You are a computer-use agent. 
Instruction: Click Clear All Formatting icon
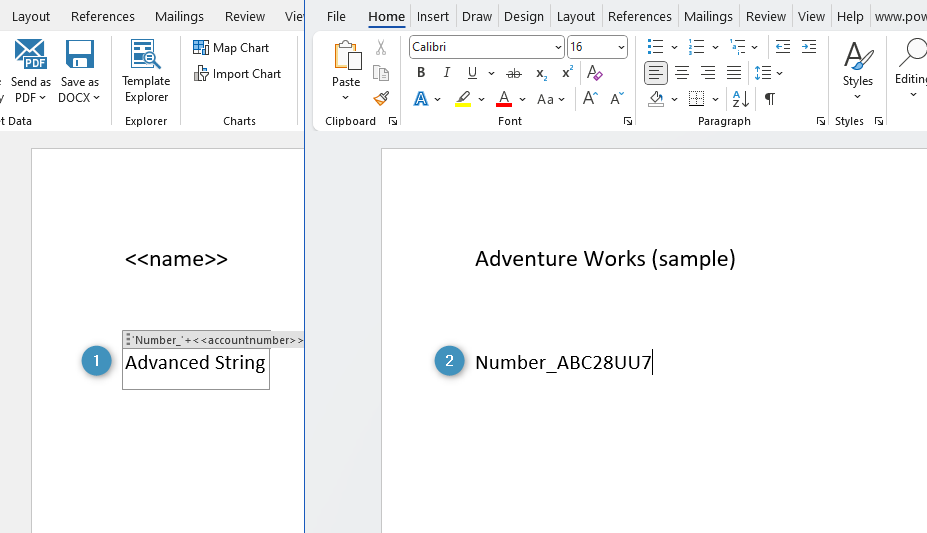coord(594,73)
